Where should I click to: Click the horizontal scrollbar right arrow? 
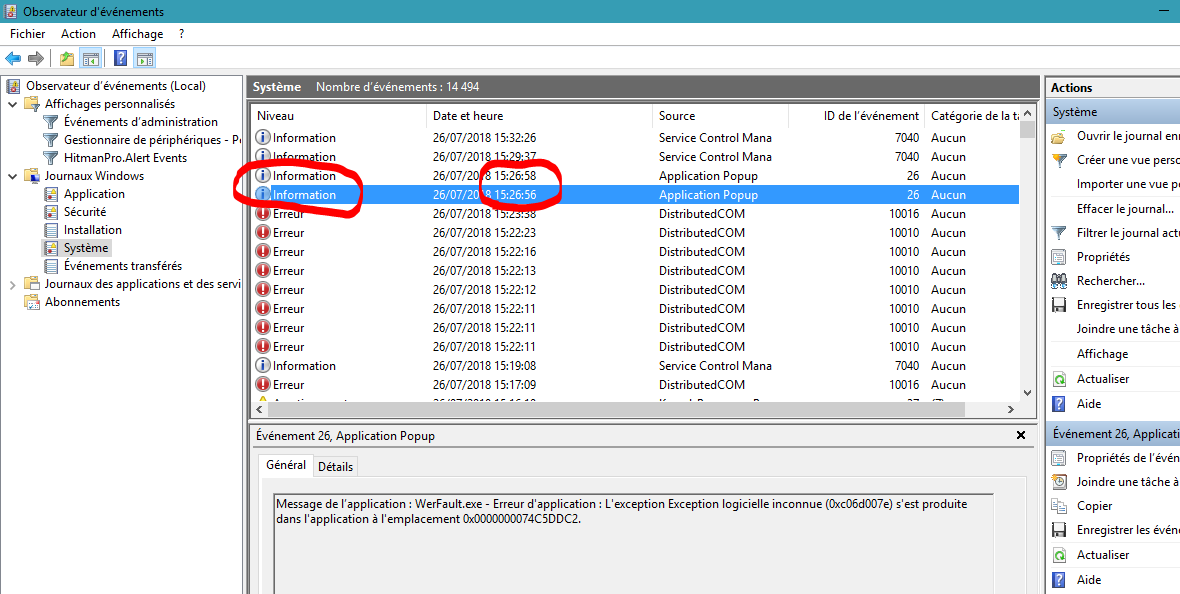[x=1011, y=409]
